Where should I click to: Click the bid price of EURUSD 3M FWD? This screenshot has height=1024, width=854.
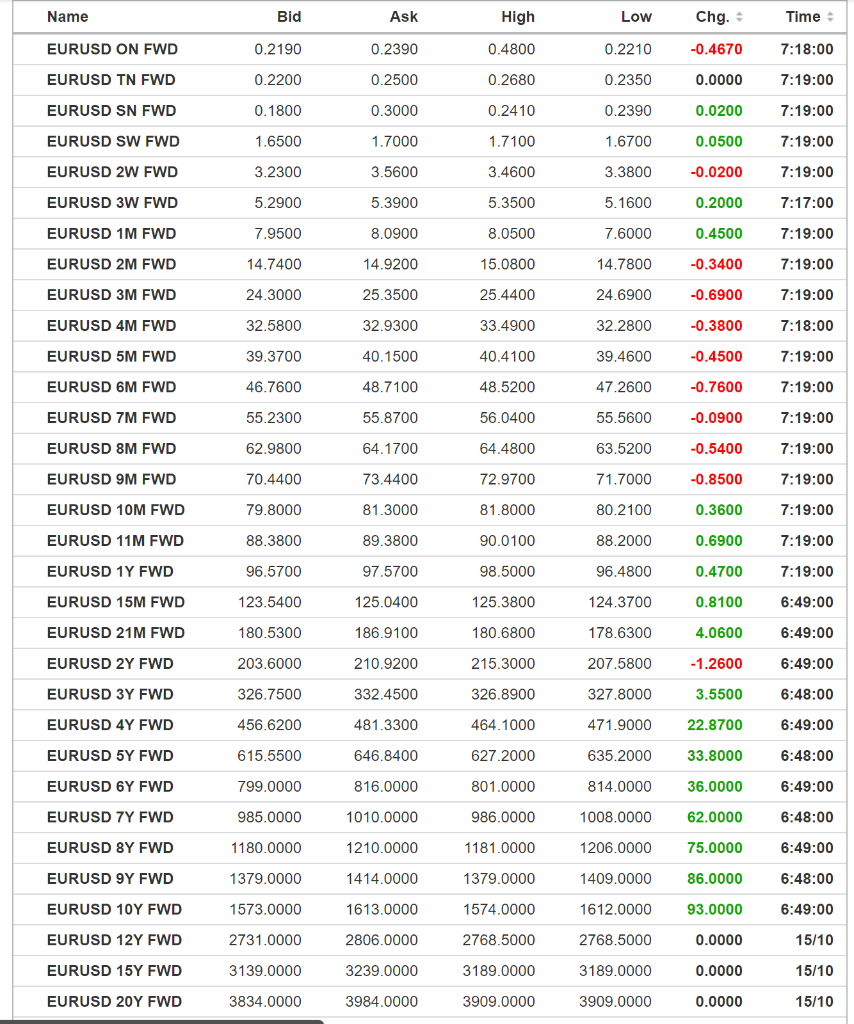coord(275,294)
